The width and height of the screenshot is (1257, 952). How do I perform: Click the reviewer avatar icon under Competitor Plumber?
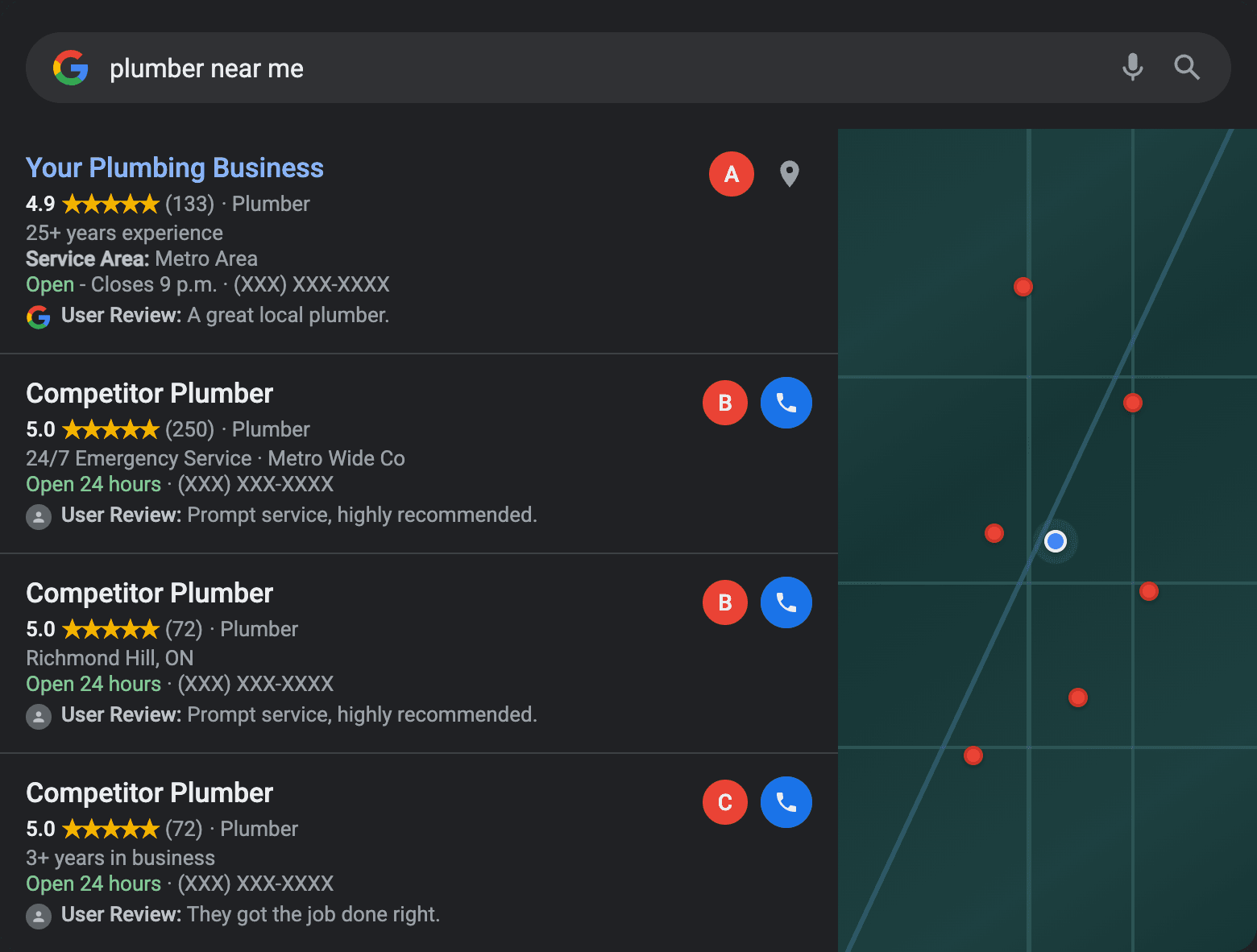tap(38, 516)
